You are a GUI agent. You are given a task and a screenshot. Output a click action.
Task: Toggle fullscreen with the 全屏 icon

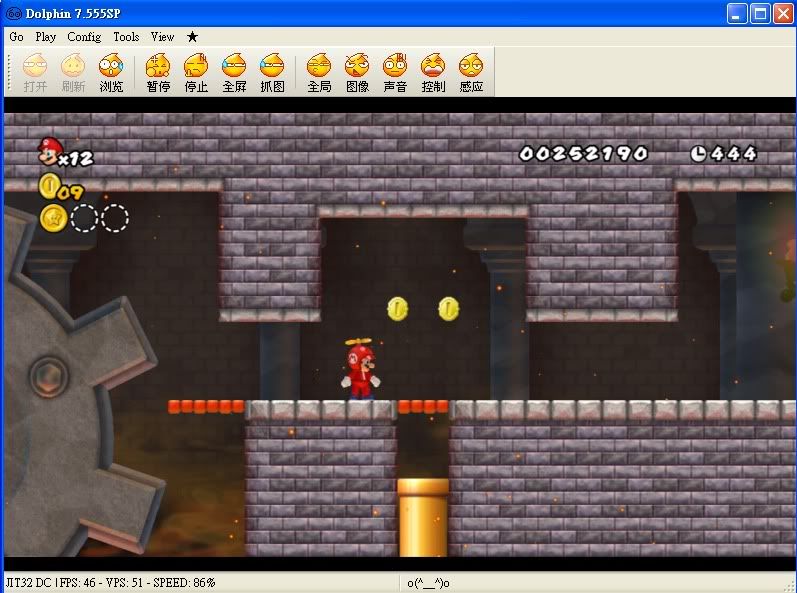[234, 73]
